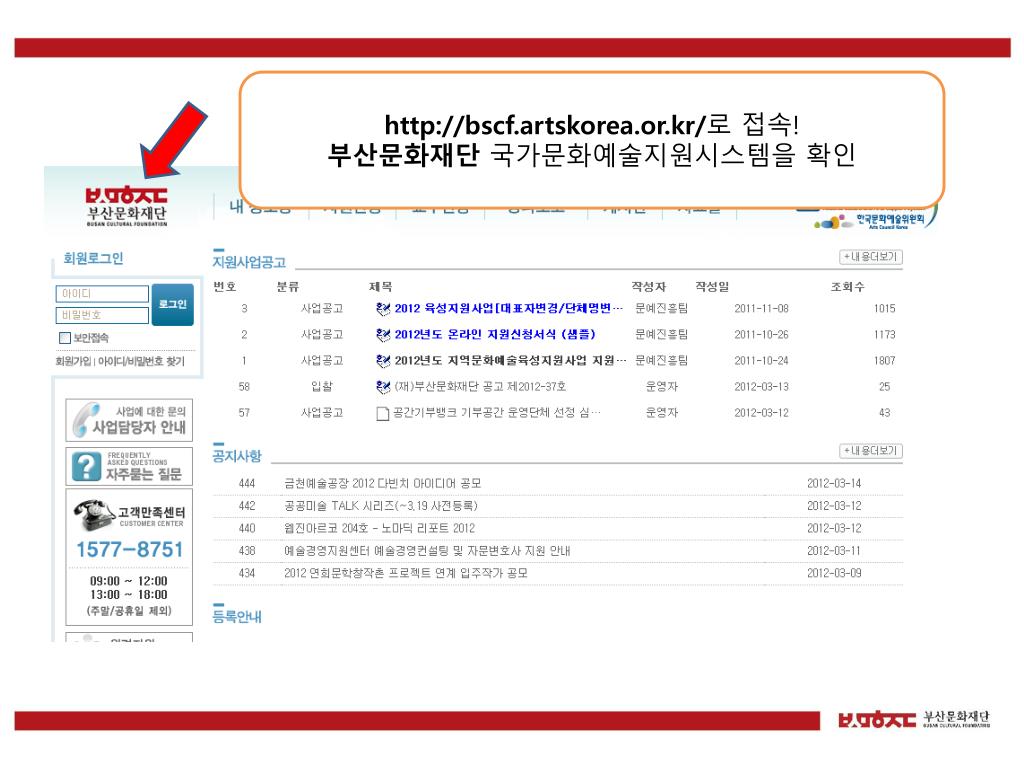Click the icon beside (재)부산문화재단 공고
Screen dimensions: 1024x768
pyautogui.click(x=383, y=387)
